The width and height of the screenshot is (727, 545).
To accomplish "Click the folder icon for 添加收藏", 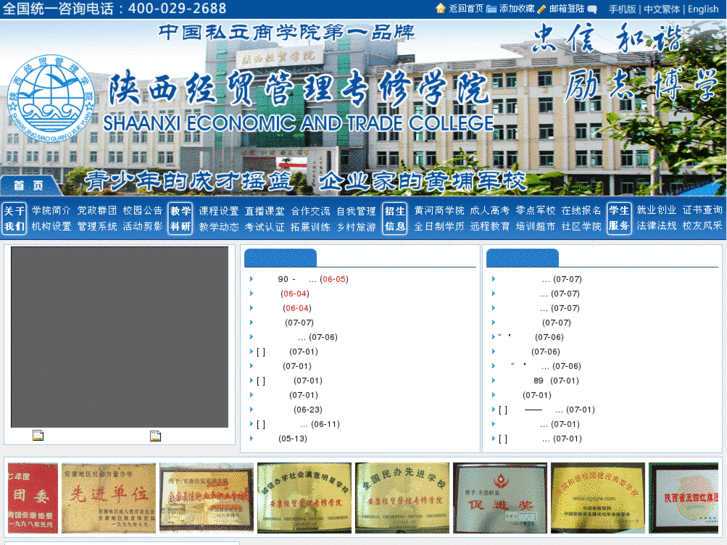I will (491, 9).
